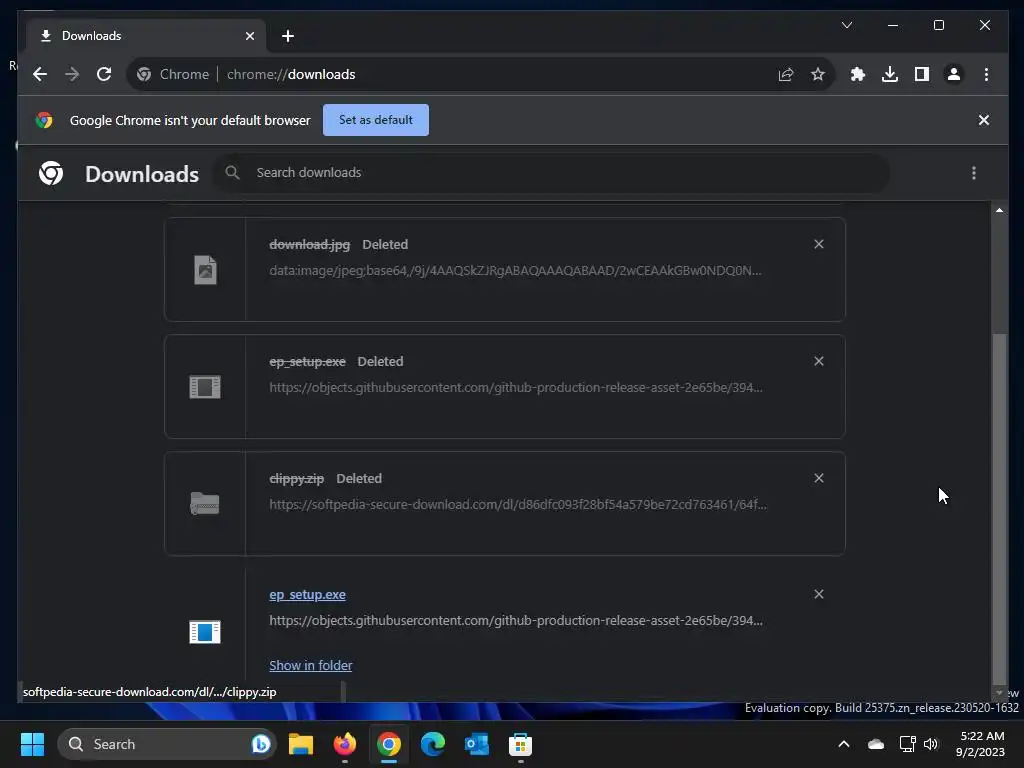The width and height of the screenshot is (1024, 768).
Task: Remove the available ep_setup.exe entry
Action: click(818, 594)
